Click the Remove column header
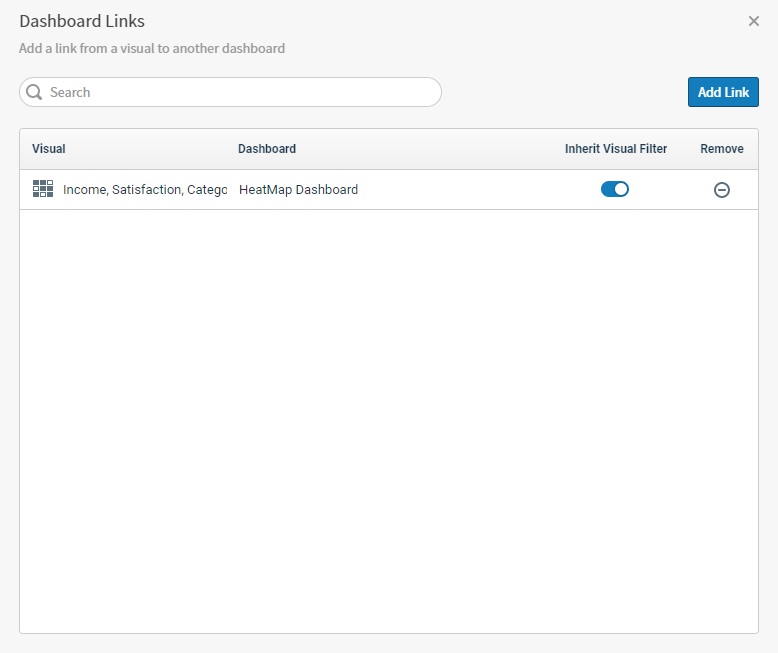The height and width of the screenshot is (653, 778). (722, 149)
